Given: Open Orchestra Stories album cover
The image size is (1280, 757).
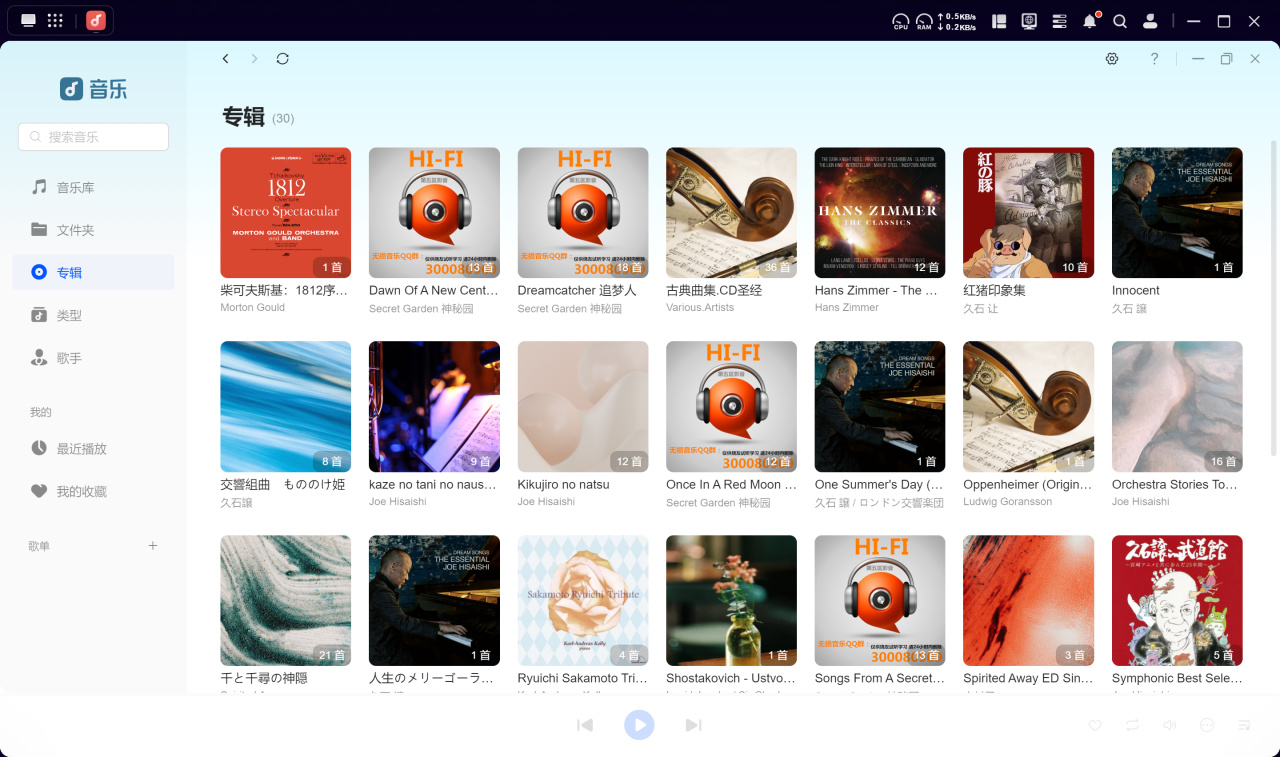Looking at the screenshot, I should click(x=1177, y=407).
